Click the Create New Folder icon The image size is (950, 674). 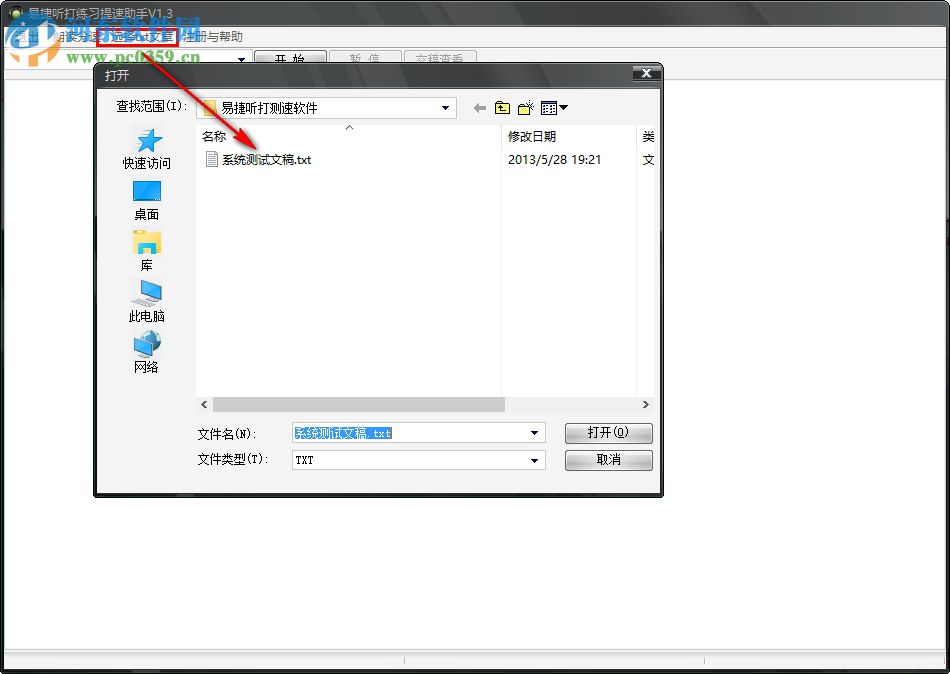coord(523,107)
